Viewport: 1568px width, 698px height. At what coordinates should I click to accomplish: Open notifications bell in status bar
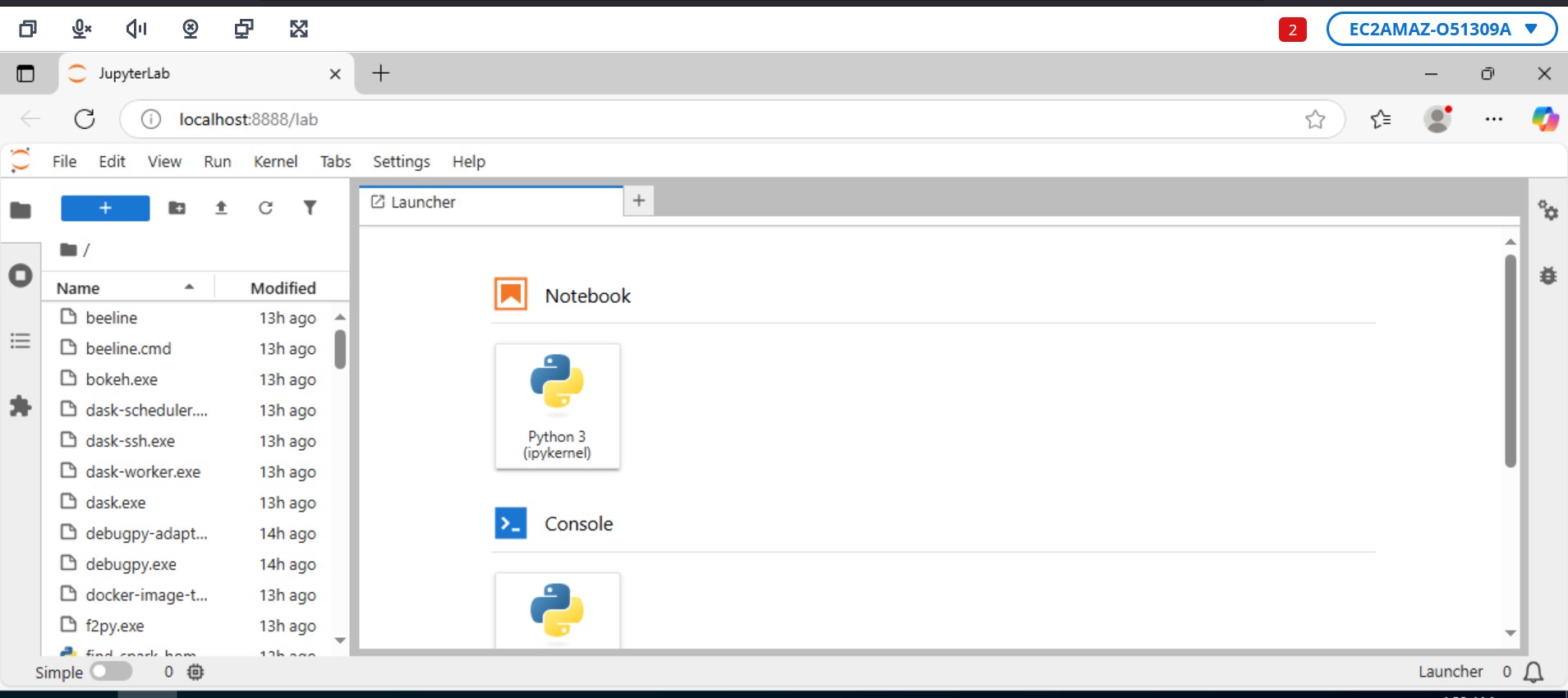(x=1533, y=673)
